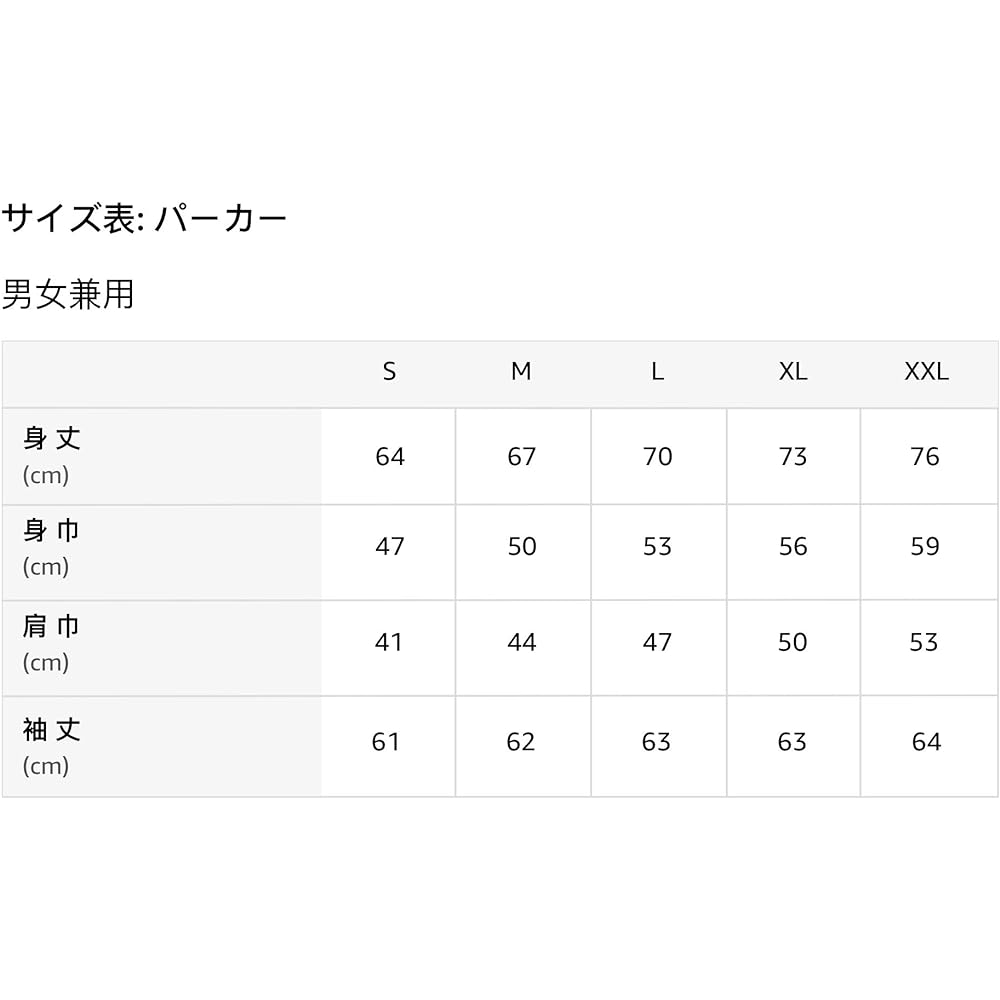Click the L size column header
Viewport: 1000px width, 1000px height.
point(657,372)
